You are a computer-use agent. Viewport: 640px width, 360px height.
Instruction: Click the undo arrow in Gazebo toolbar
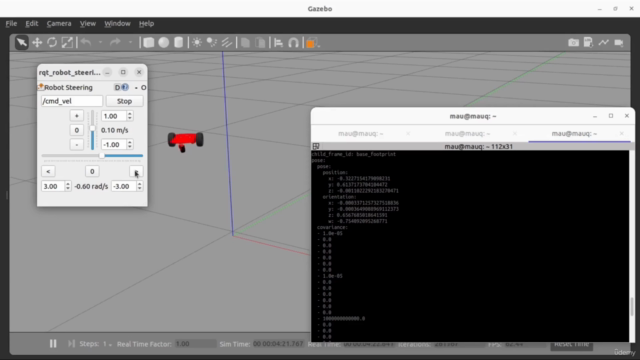[x=86, y=42]
